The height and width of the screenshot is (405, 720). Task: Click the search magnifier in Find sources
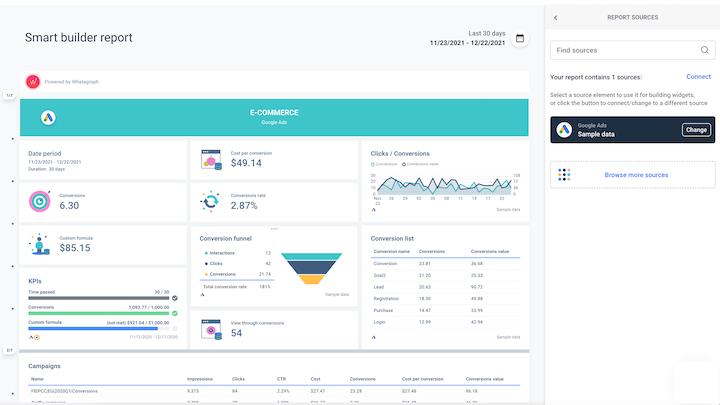pyautogui.click(x=705, y=49)
